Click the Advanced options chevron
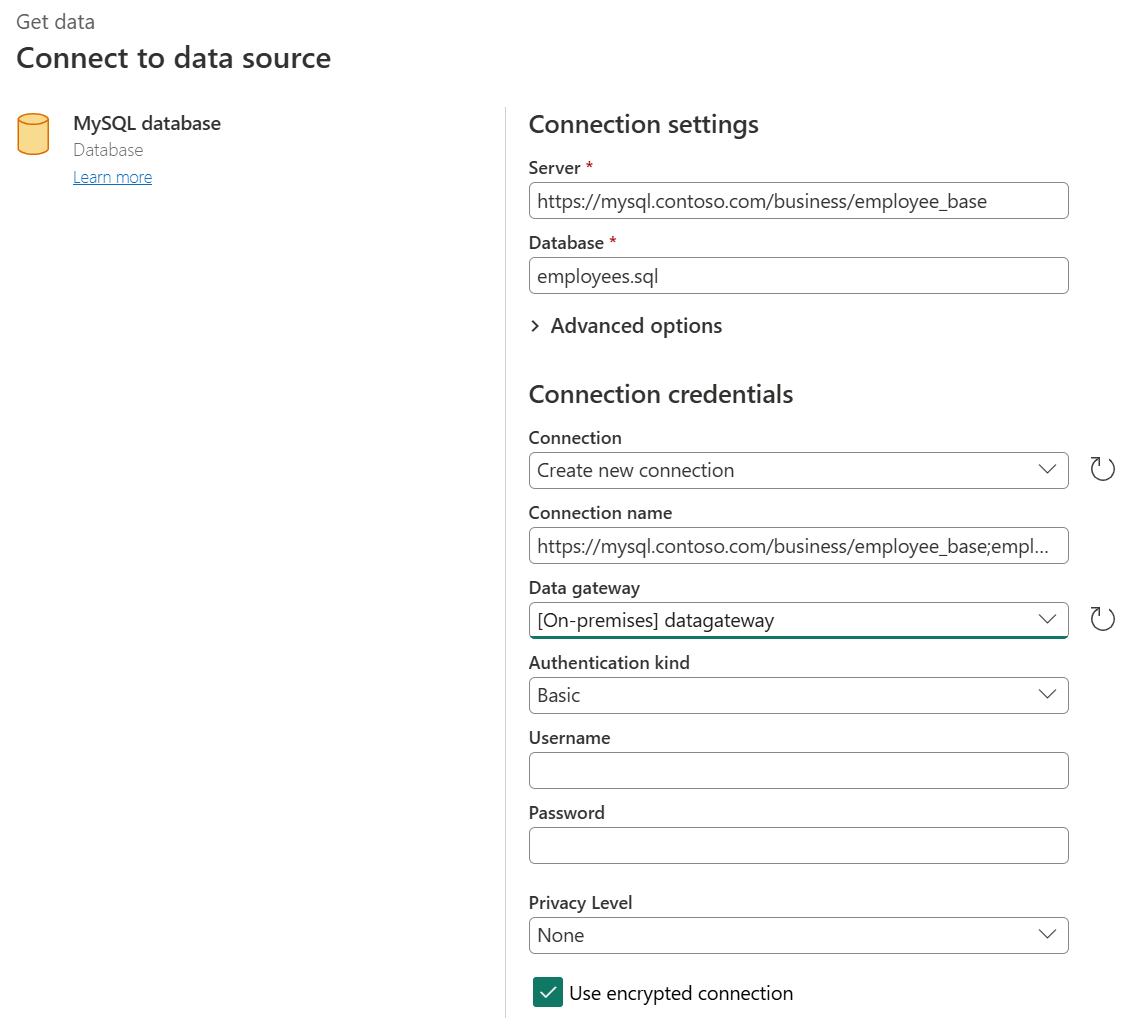Image resolution: width=1124 pixels, height=1018 pixels. click(534, 326)
